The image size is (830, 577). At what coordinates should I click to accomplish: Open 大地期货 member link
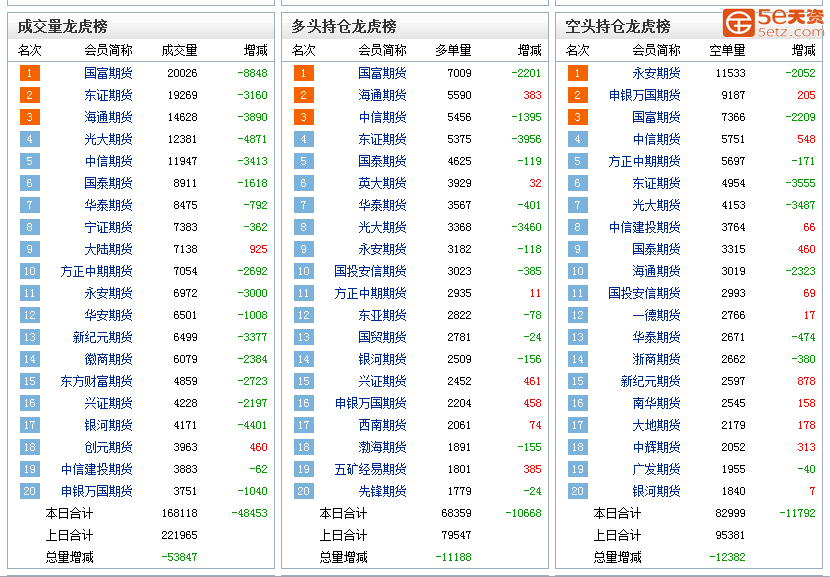[656, 425]
